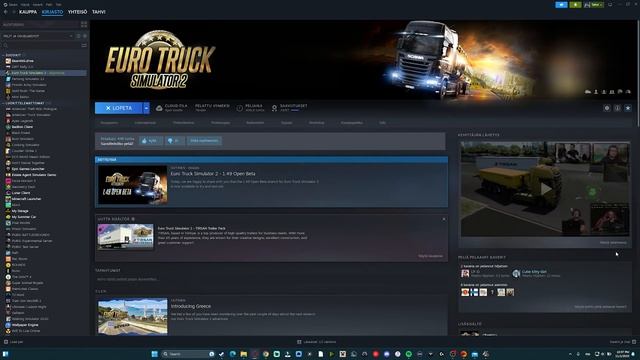This screenshot has height=360, width=640.
Task: Open the Introducing Greece article title
Action: click(191, 306)
